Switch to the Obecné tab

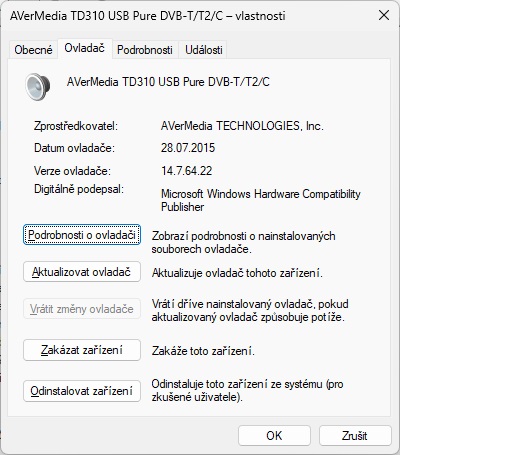[x=33, y=50]
